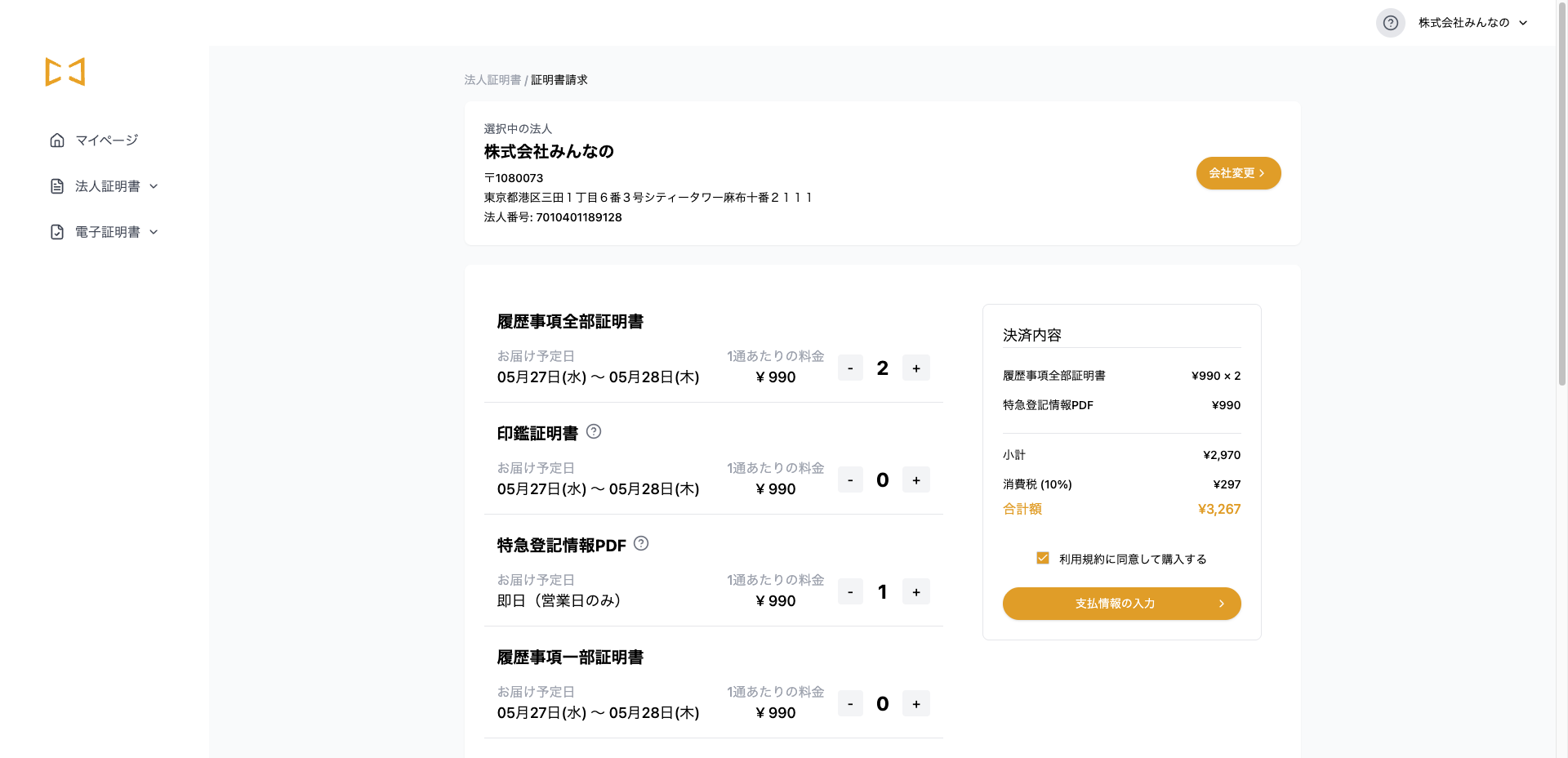Decrease 履歴事項一部証明書 quantity
Screen dimensions: 1568x758
tap(850, 704)
